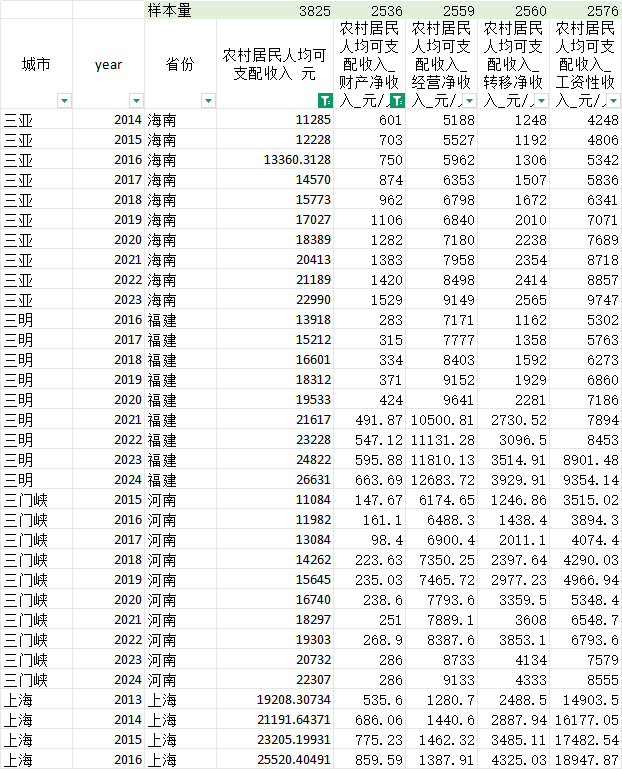The width and height of the screenshot is (622, 769).
Task: Select the sample count cell showing 2576
Action: click(585, 10)
